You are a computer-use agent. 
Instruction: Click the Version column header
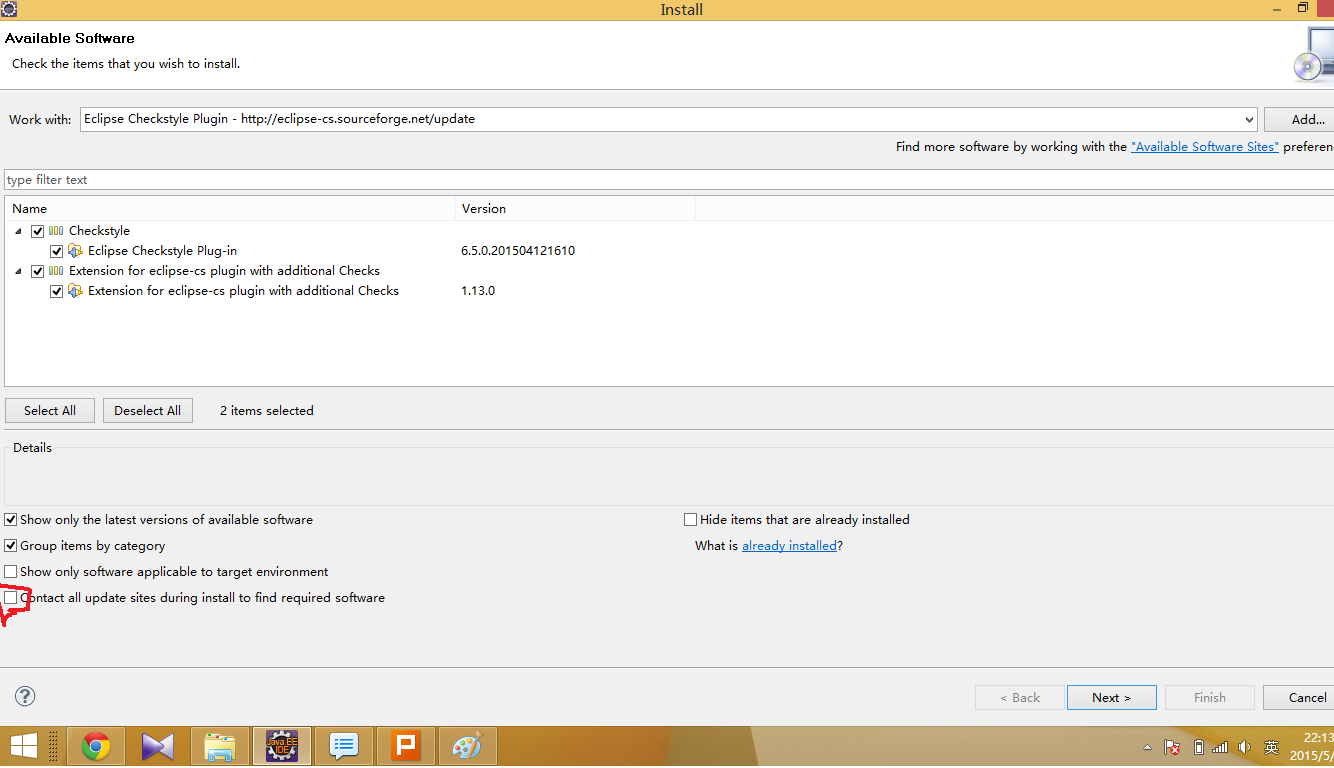point(576,209)
